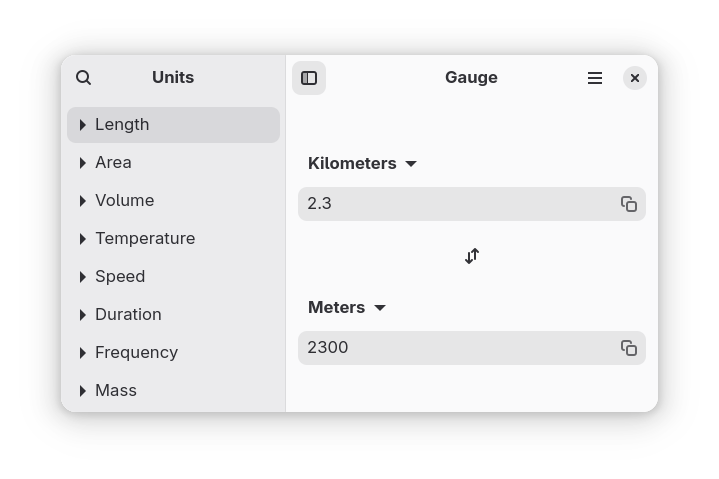
Task: Pick the Frequency category
Action: tap(173, 353)
